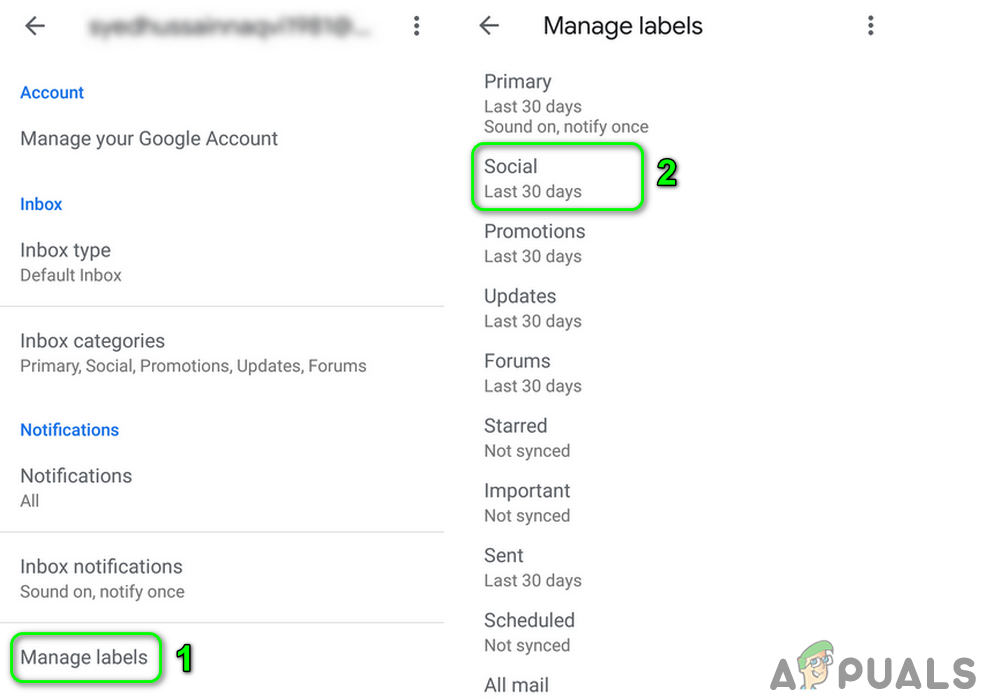The image size is (982, 699).
Task: Open Manage your Google Account
Action: (149, 139)
